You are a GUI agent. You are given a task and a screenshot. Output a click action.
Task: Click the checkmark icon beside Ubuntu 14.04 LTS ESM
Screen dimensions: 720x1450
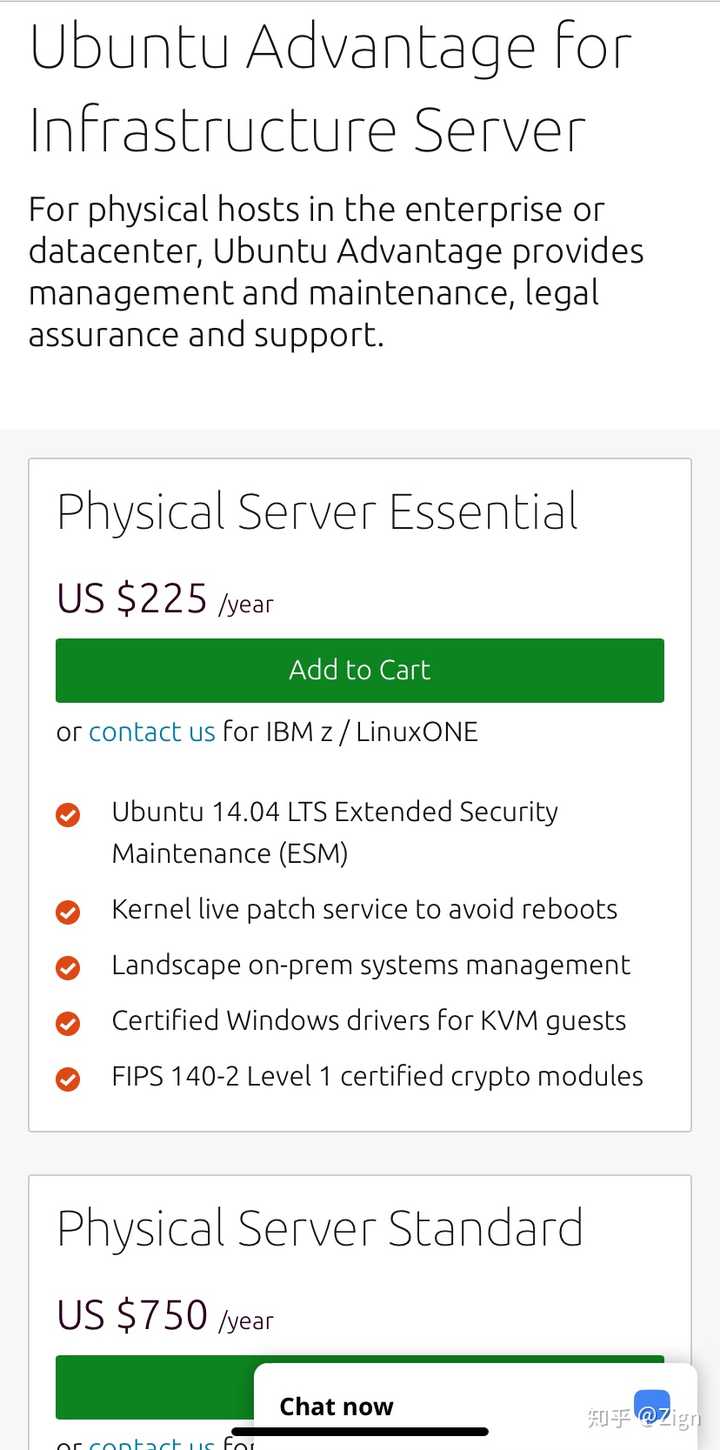68,813
